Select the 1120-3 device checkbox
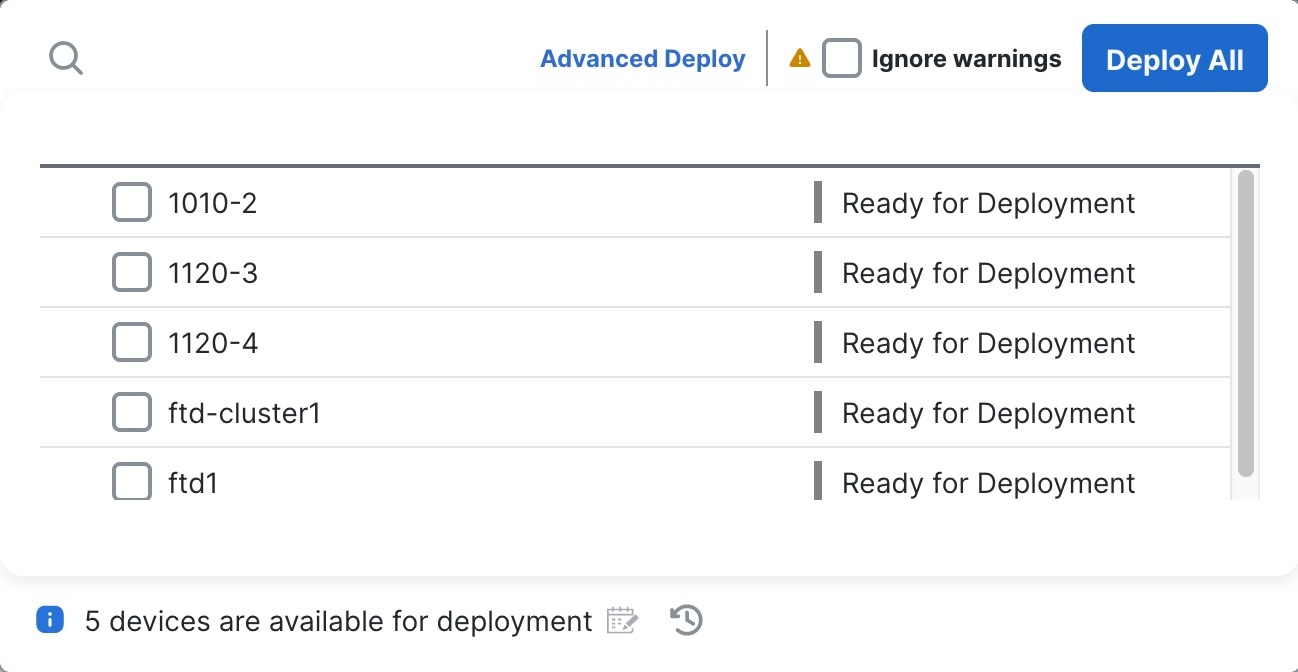 [131, 272]
